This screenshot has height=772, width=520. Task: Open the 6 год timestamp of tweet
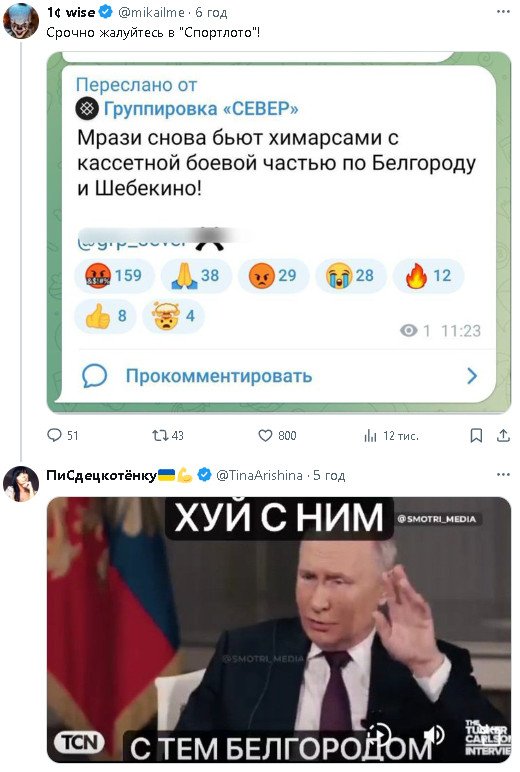211,12
